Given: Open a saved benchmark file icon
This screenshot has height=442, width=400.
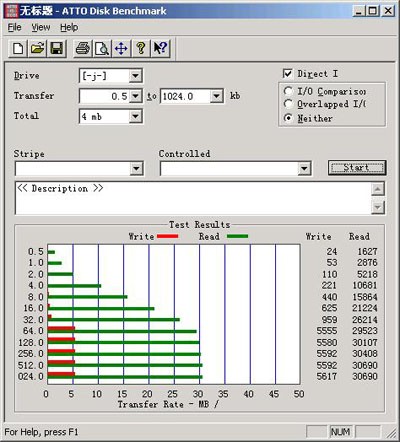Looking at the screenshot, I should [x=37, y=48].
